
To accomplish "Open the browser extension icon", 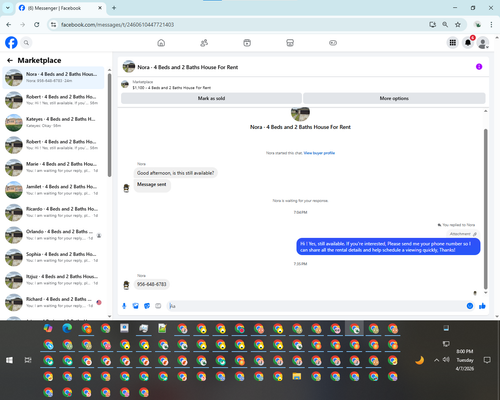I will coord(478,24).
